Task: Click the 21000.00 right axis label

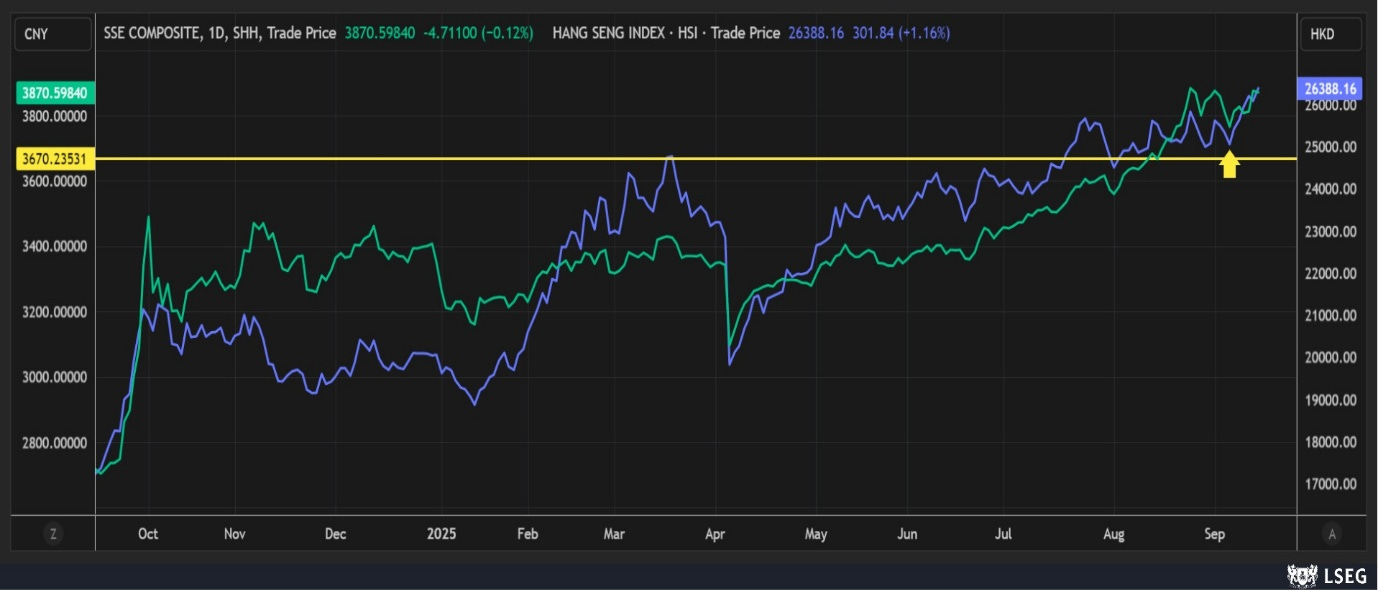Action: click(x=1331, y=315)
